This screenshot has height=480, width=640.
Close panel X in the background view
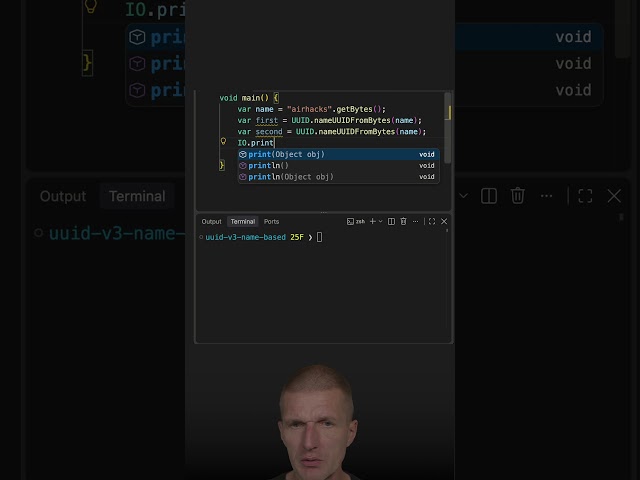(614, 196)
